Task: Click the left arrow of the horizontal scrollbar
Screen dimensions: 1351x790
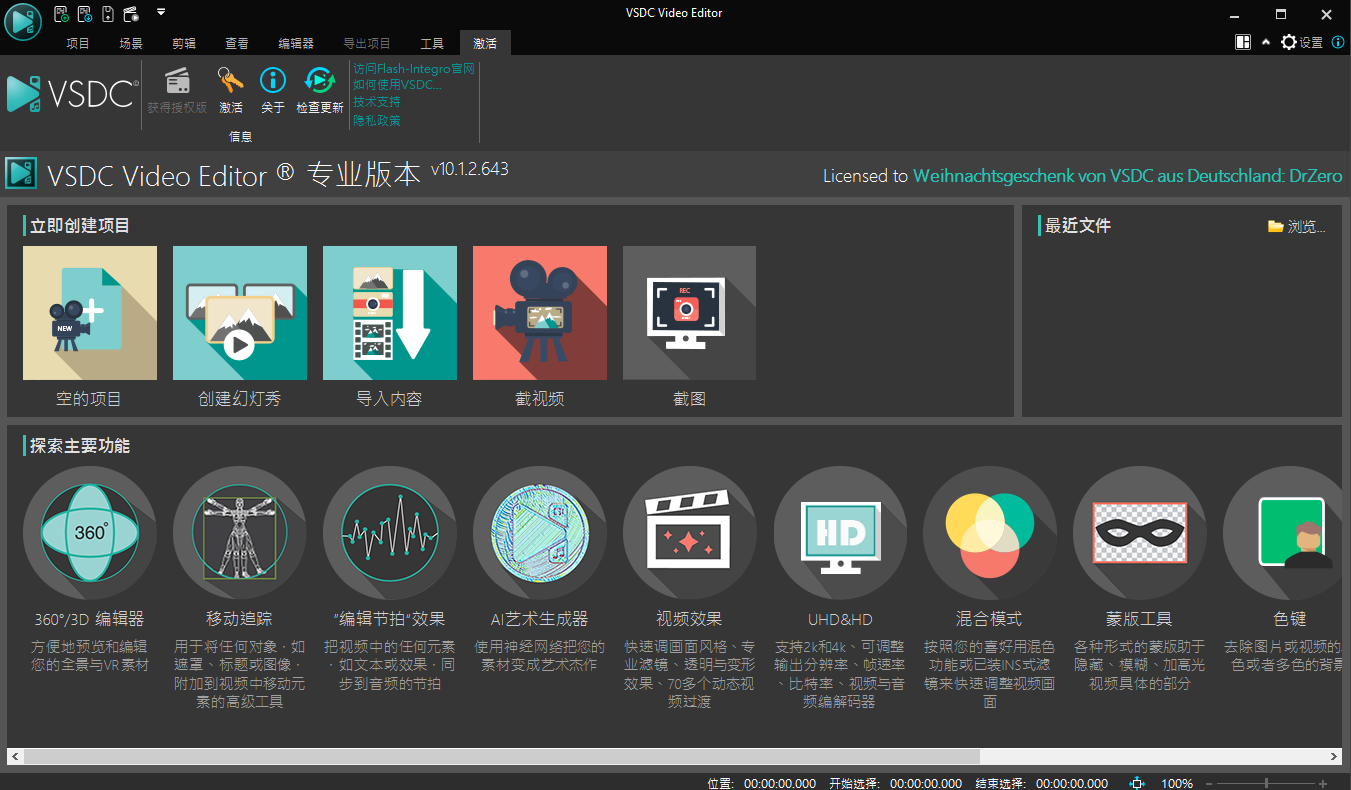Action: 14,757
